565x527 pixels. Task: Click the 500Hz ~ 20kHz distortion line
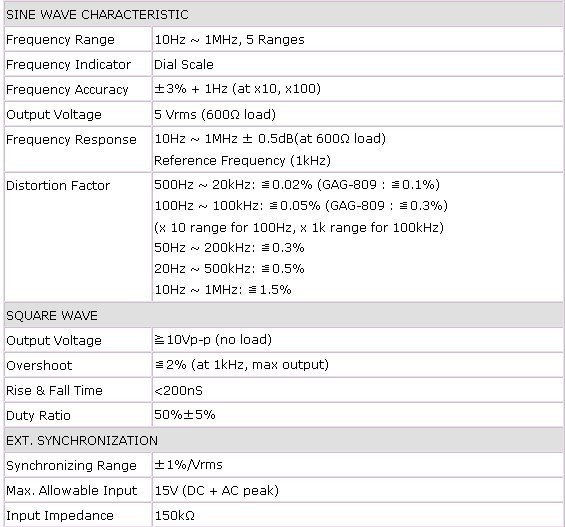pyautogui.click(x=297, y=185)
